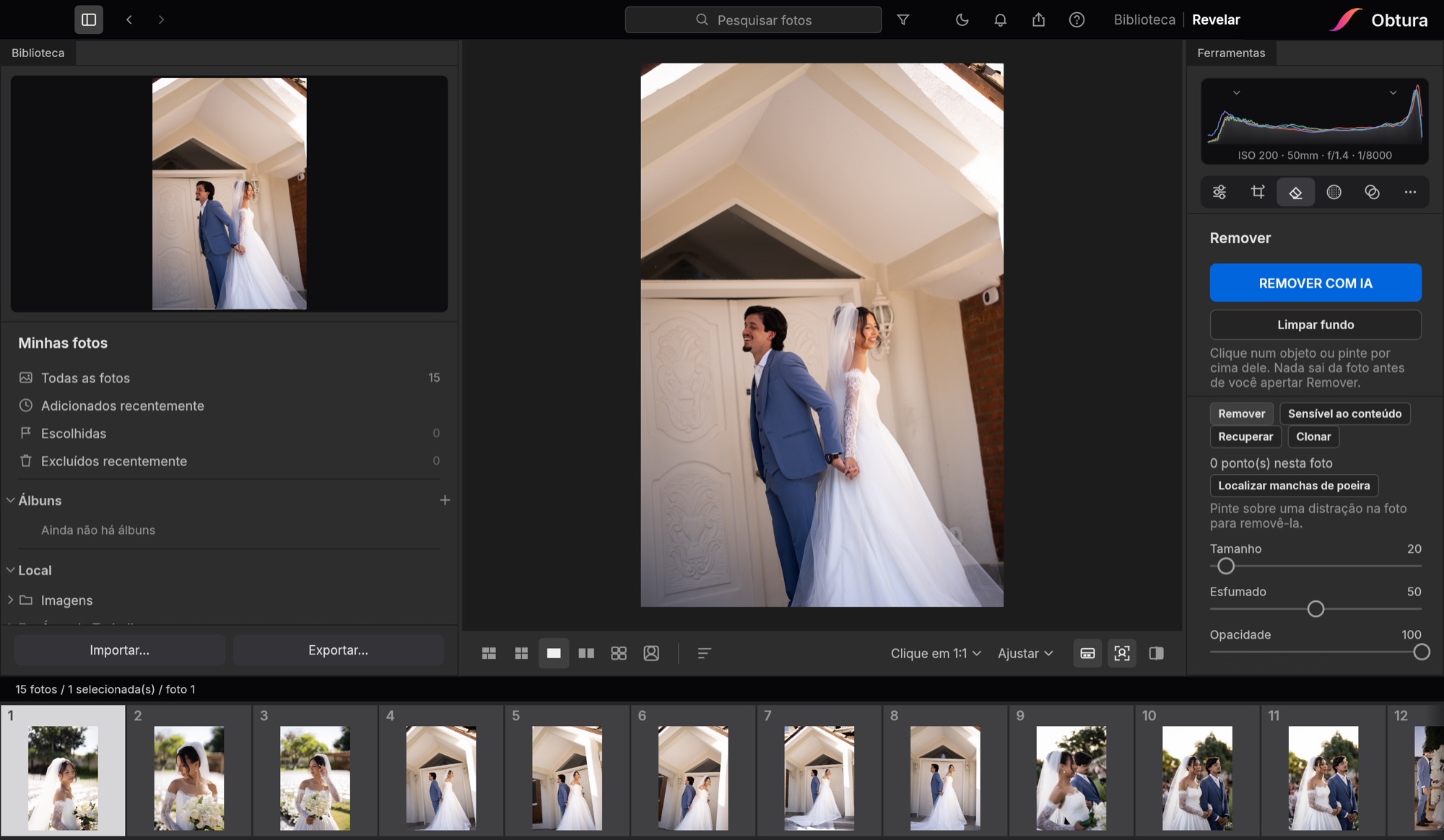Click the REMOVER COM IA button
Image resolution: width=1444 pixels, height=840 pixels.
click(1315, 283)
